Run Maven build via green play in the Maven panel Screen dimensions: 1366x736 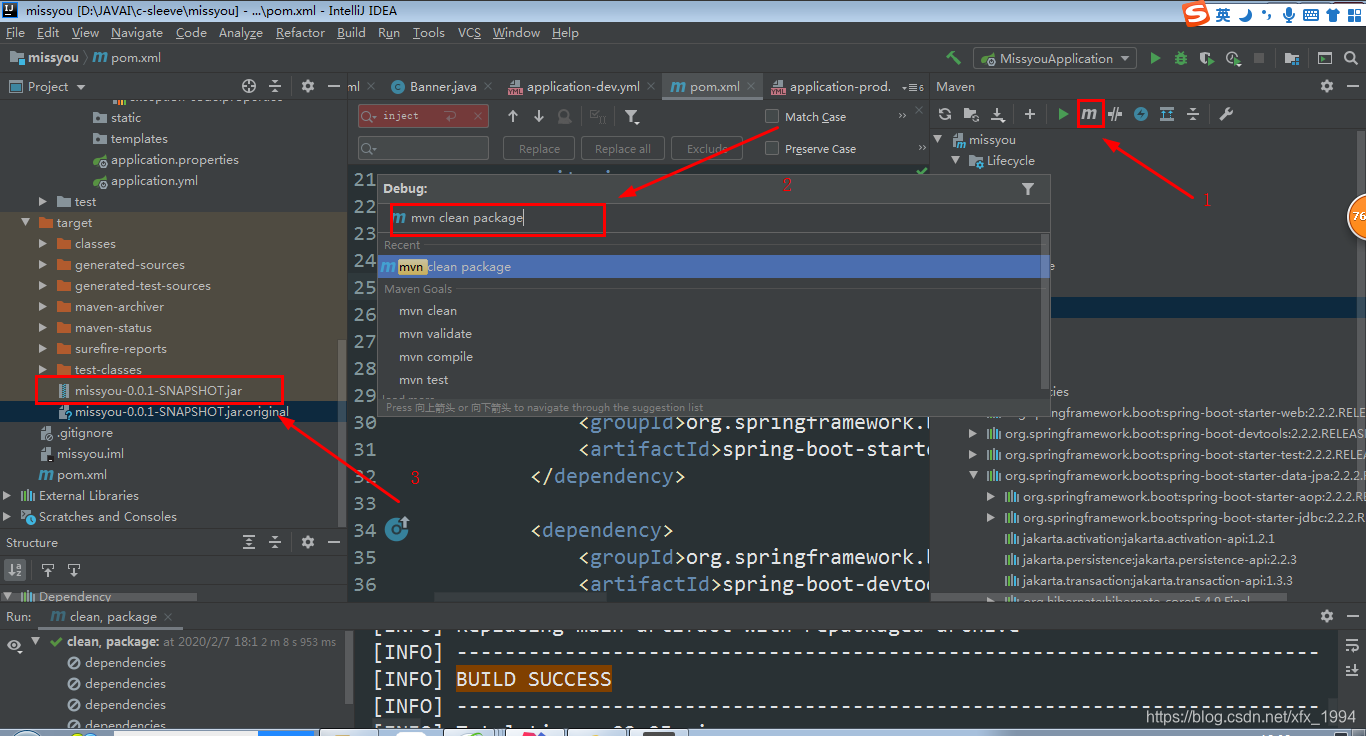pyautogui.click(x=1063, y=114)
